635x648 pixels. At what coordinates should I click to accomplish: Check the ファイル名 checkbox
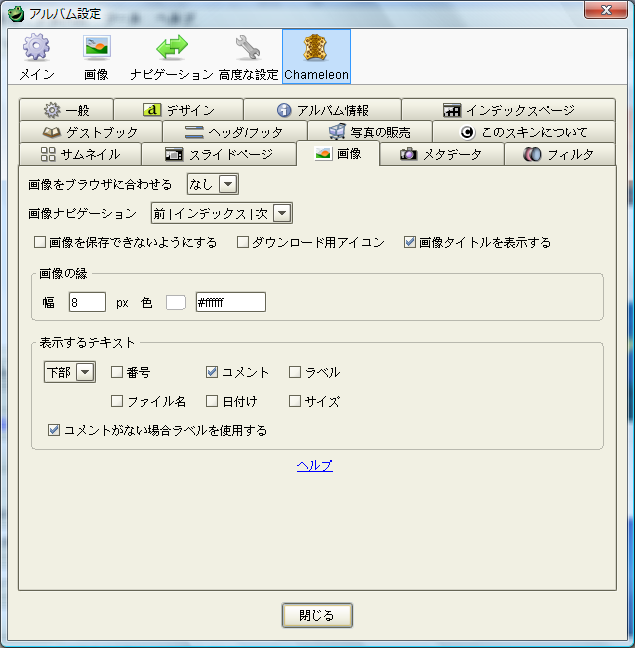117,401
